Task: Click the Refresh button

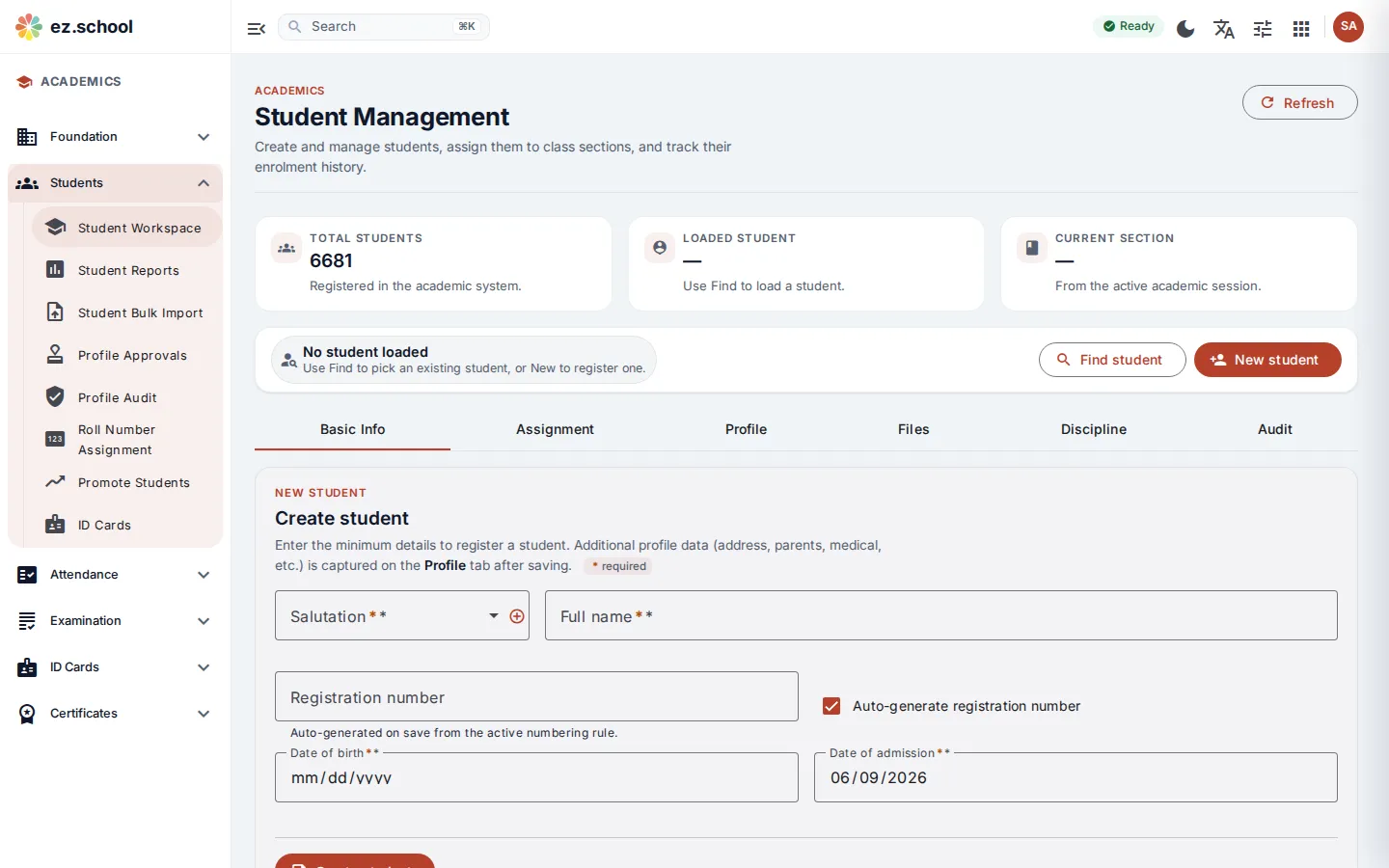Action: [1299, 102]
